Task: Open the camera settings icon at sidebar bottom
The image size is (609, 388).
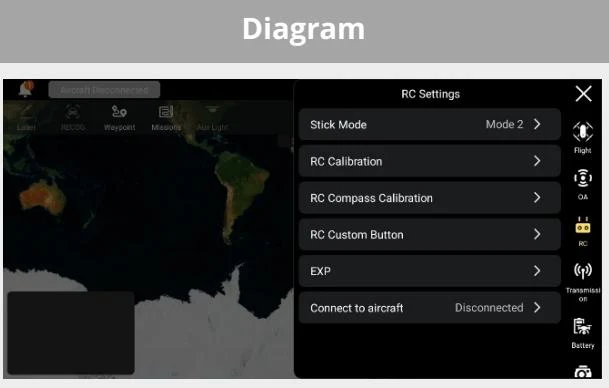Action: tap(583, 372)
